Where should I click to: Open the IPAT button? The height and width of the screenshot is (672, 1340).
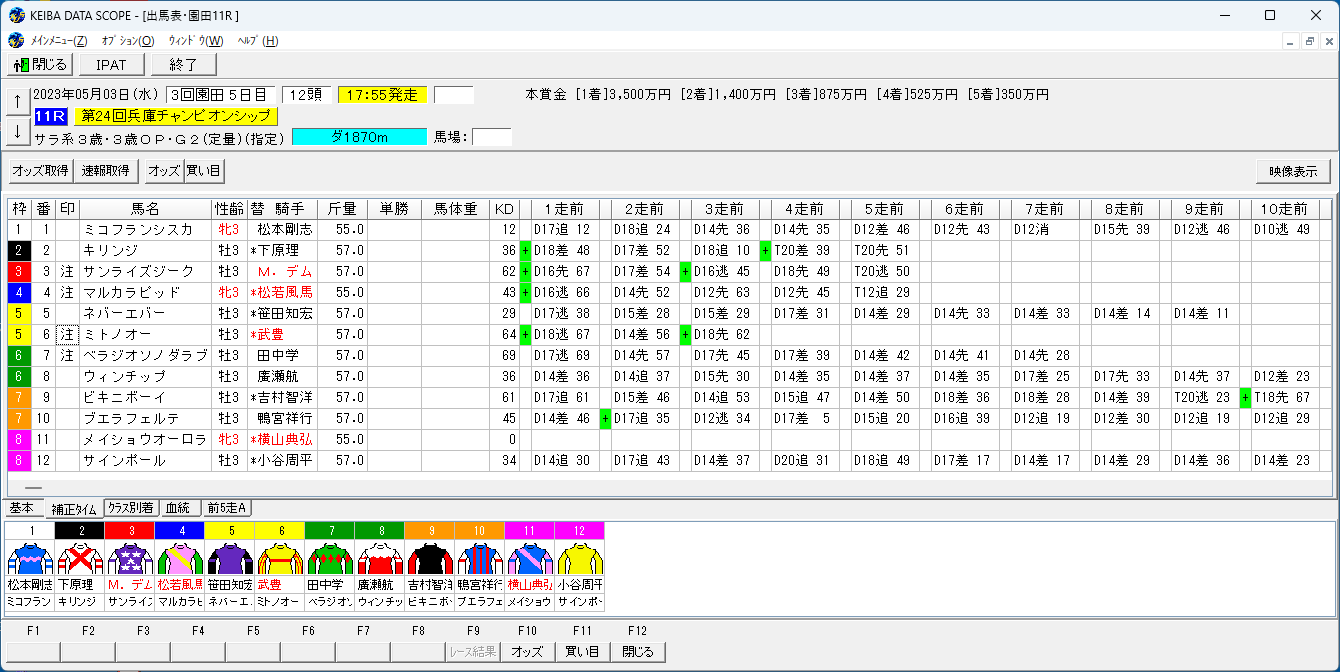[111, 64]
